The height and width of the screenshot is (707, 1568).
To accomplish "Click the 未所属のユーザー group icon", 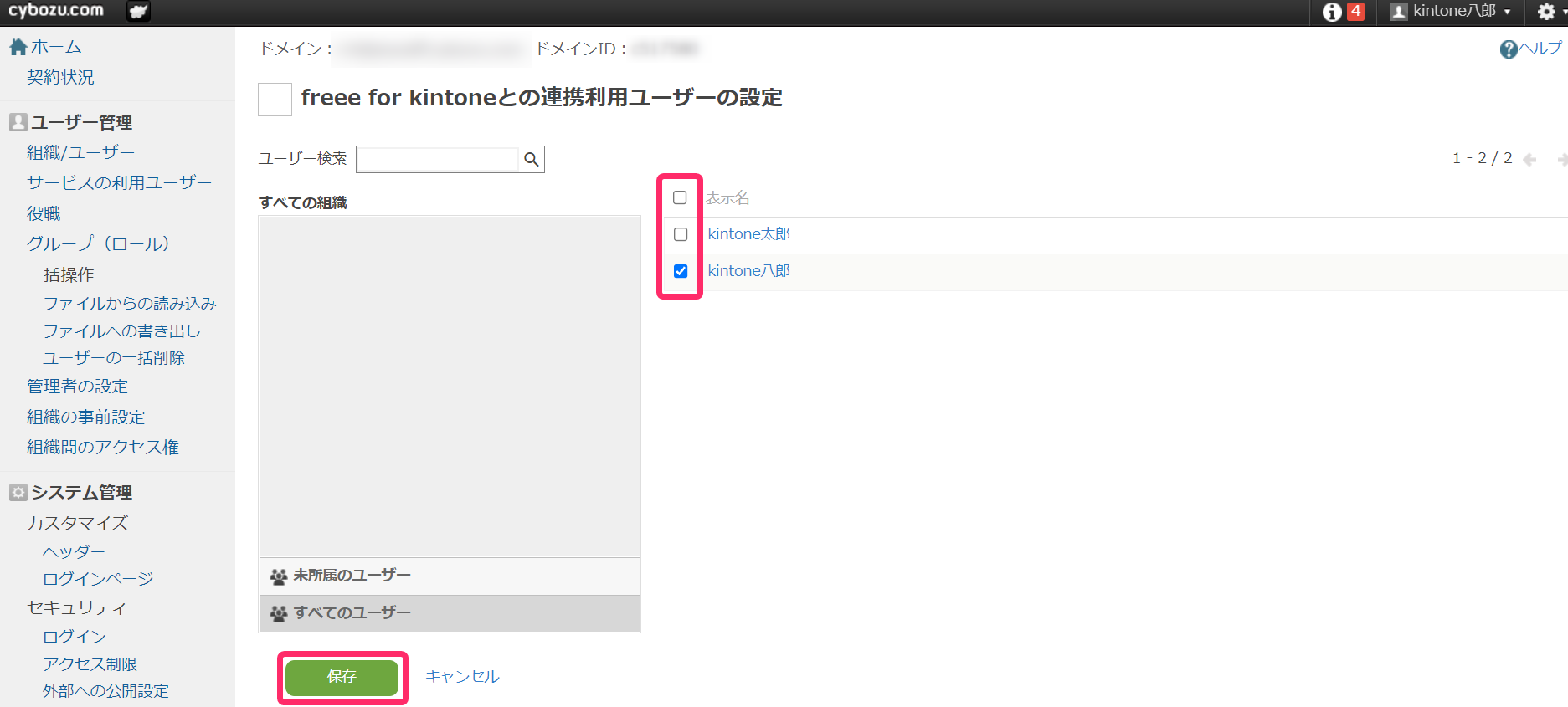I will click(278, 576).
